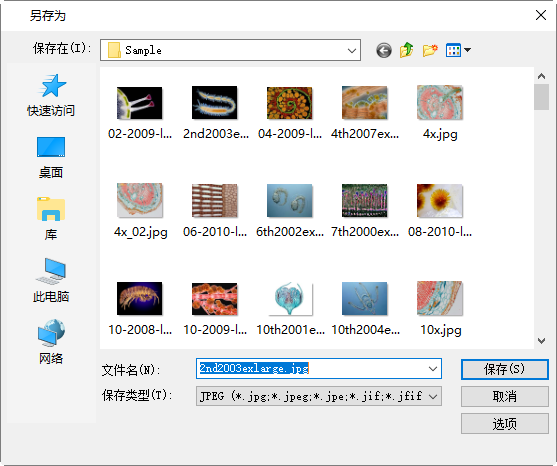Click the scrollbar down arrow
Image resolution: width=557 pixels, height=466 pixels.
[541, 341]
